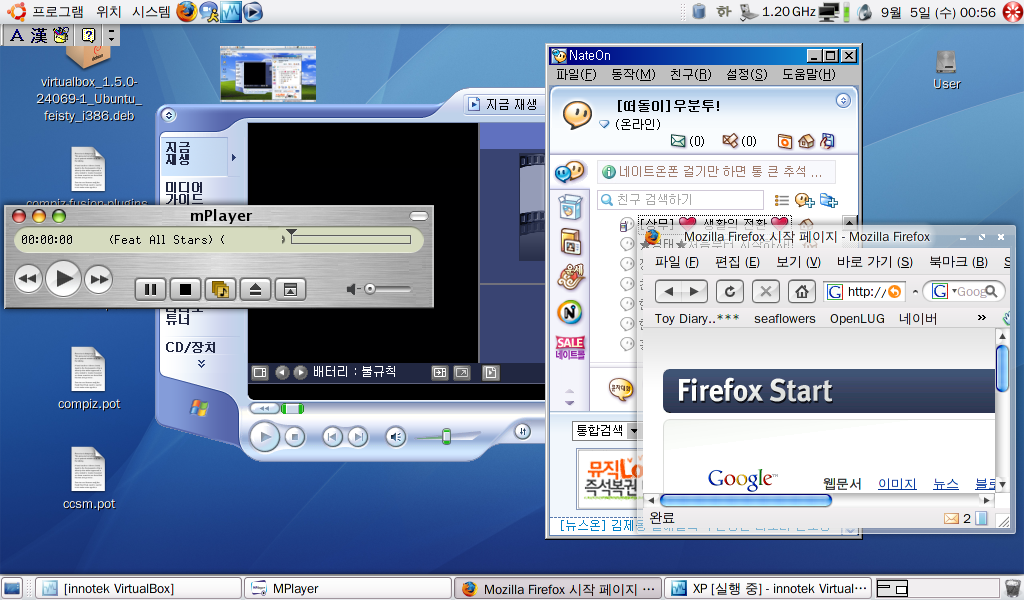Image resolution: width=1024 pixels, height=600 pixels.
Task: Click Firefox stop loading button
Action: point(765,291)
